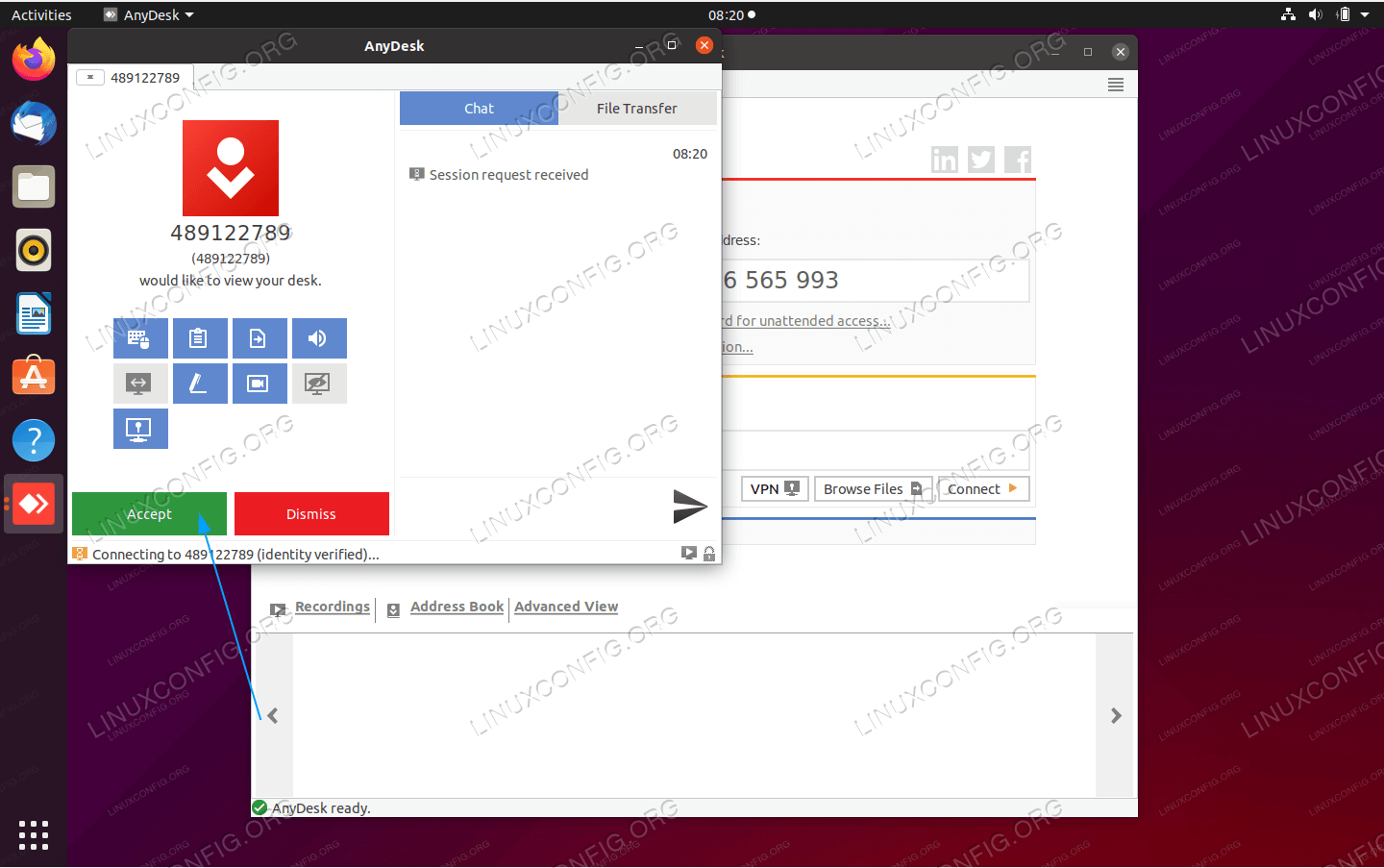
Task: Open Files manager from the dock
Action: point(34,187)
